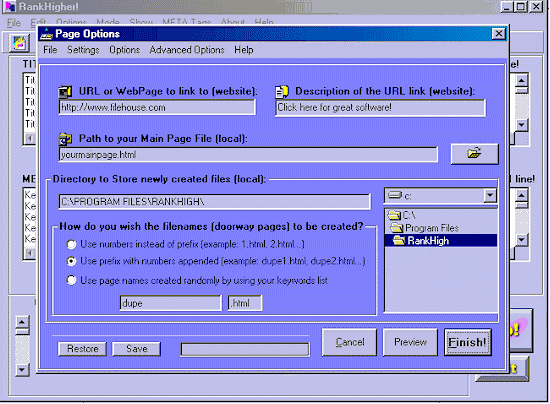
Task: Open Page Options Options menu
Action: 125,50
